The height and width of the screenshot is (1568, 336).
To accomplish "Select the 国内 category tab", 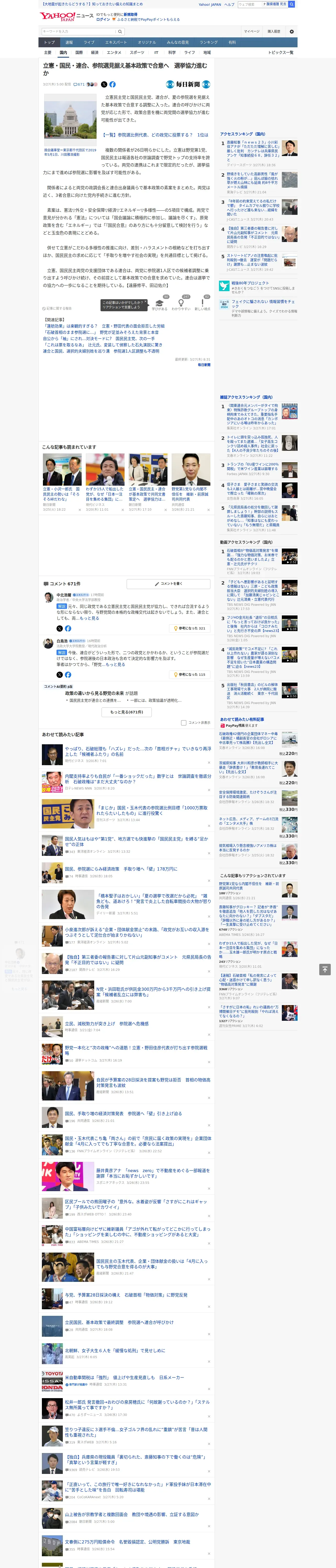I will click(x=63, y=53).
